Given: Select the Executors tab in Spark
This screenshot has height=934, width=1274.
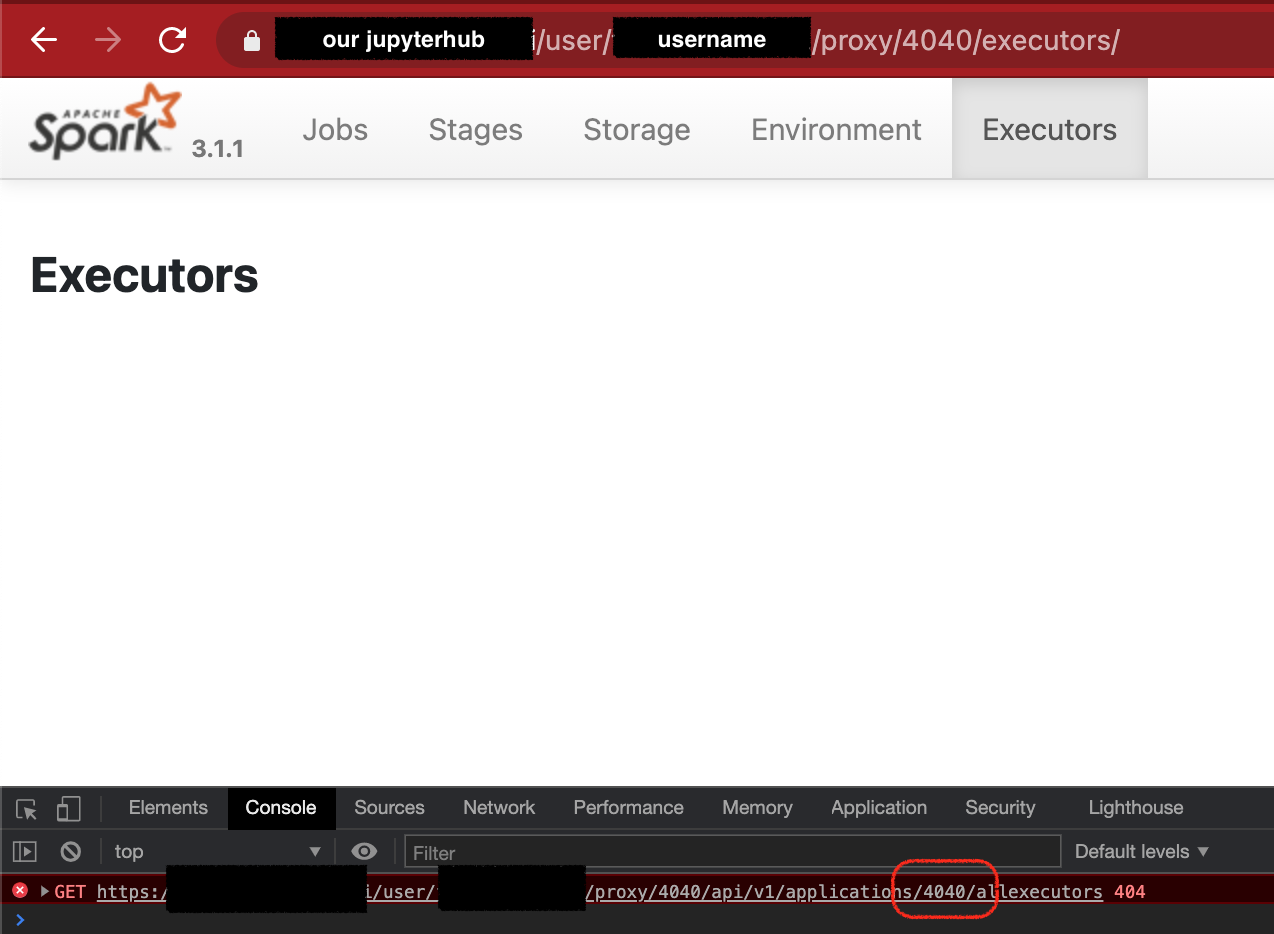Looking at the screenshot, I should (x=1049, y=130).
